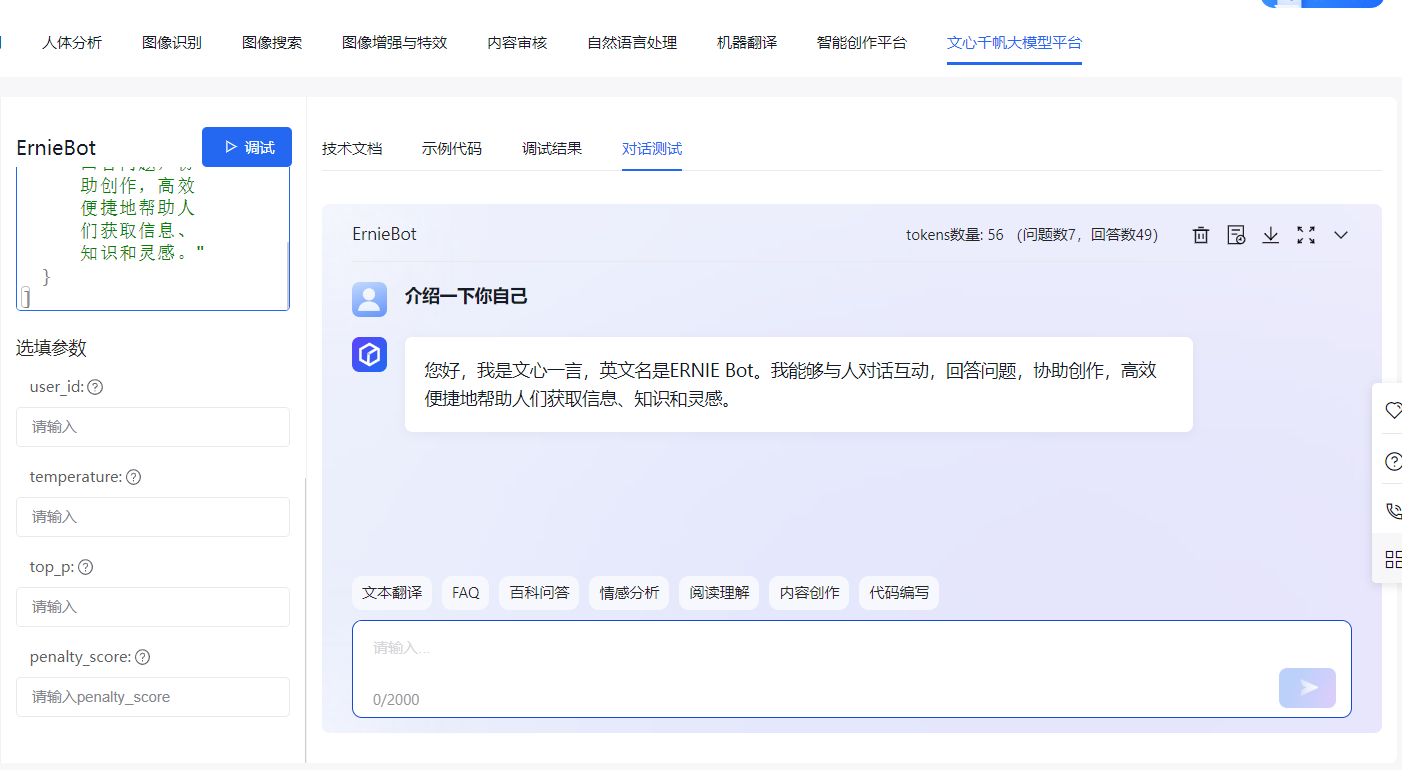Click the tokens数量: 56 counter text
Image resolution: width=1402 pixels, height=770 pixels.
(x=955, y=235)
